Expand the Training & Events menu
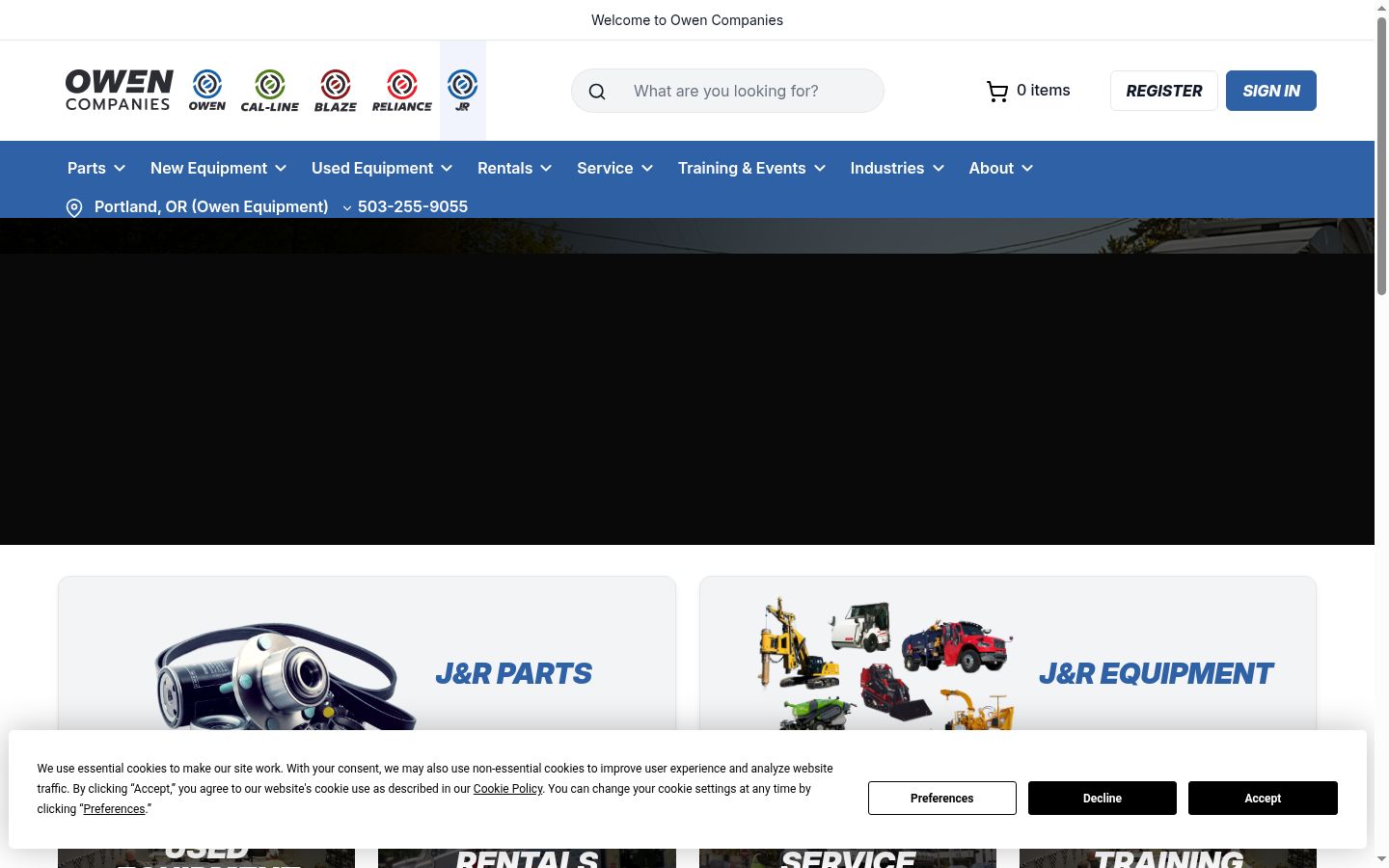The width and height of the screenshot is (1389, 868). point(752,168)
